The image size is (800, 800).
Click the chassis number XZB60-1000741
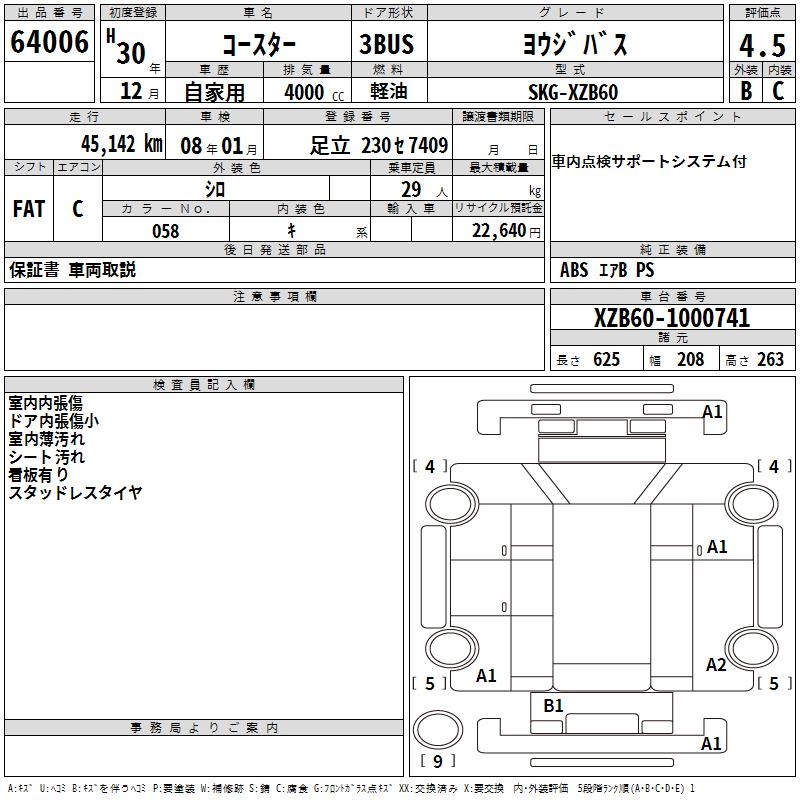[x=671, y=319]
